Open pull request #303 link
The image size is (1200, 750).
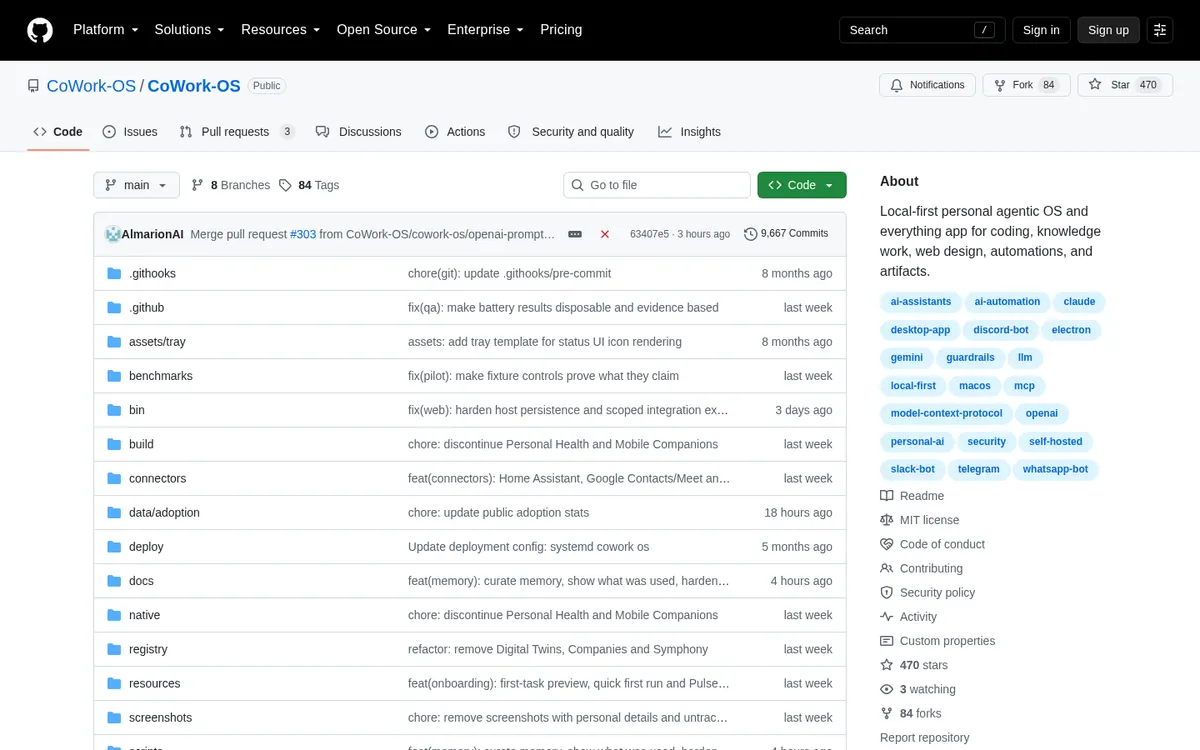303,234
